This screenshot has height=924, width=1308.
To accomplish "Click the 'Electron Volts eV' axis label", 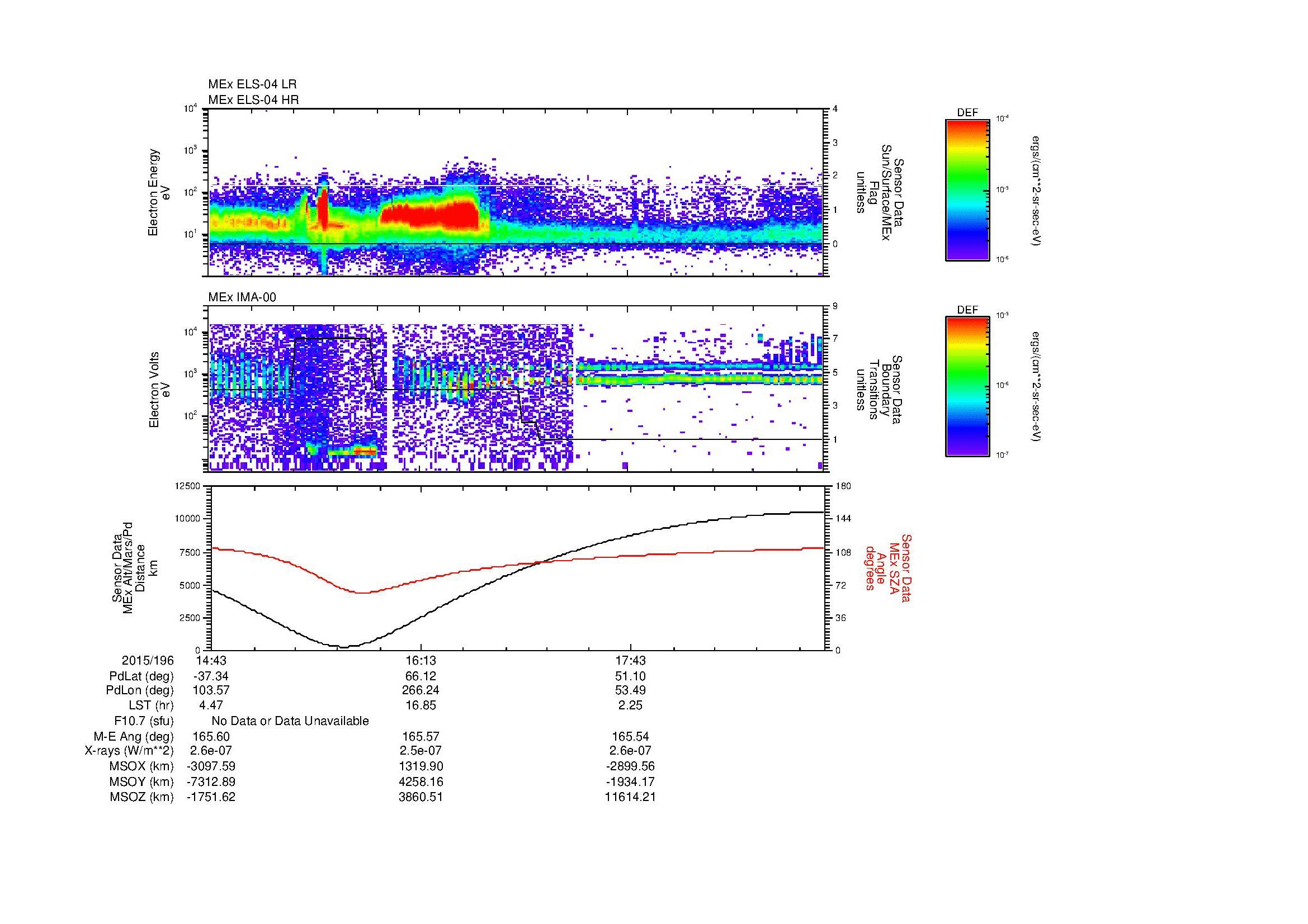I will (x=159, y=390).
